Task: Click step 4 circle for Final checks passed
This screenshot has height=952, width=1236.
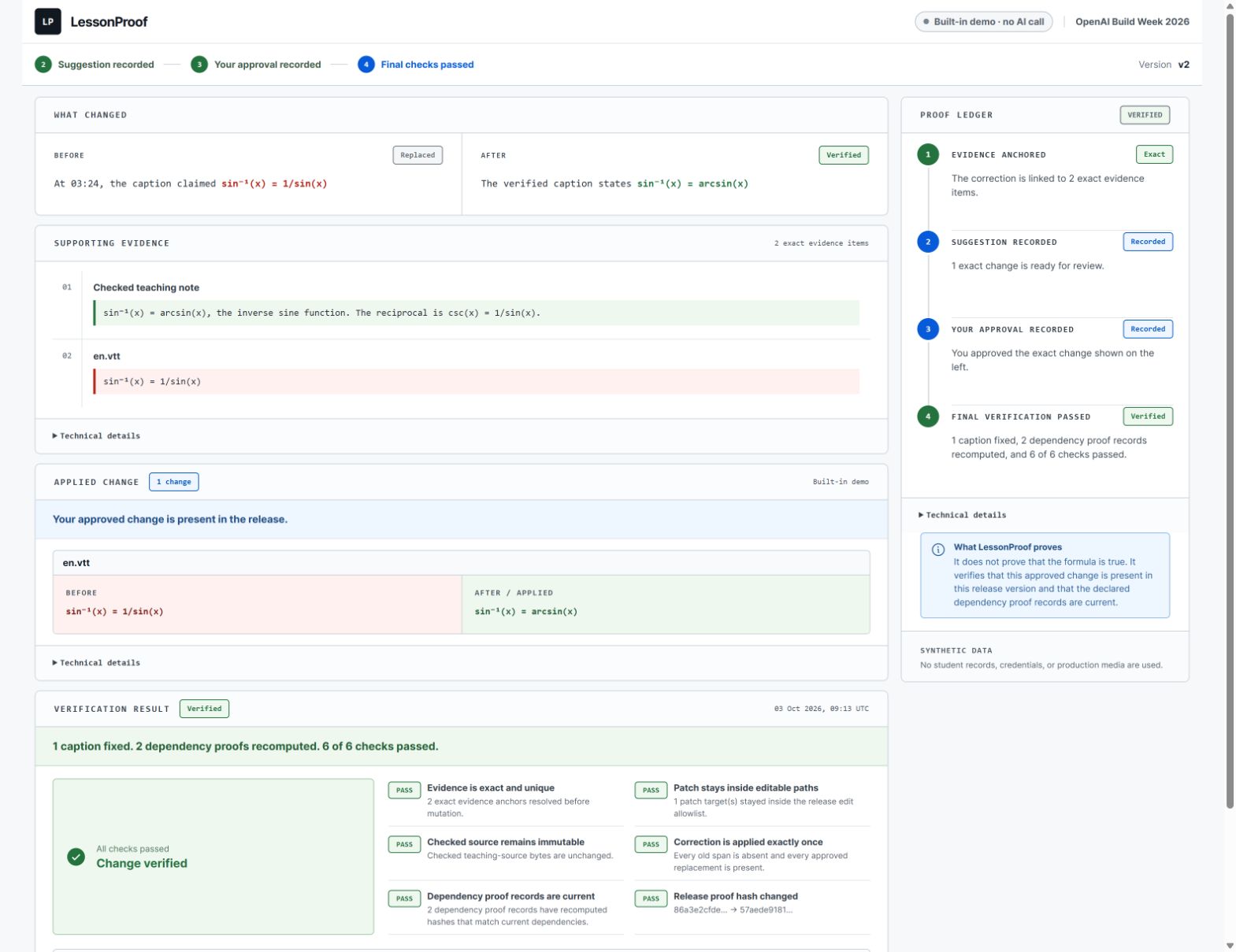Action: [x=366, y=65]
